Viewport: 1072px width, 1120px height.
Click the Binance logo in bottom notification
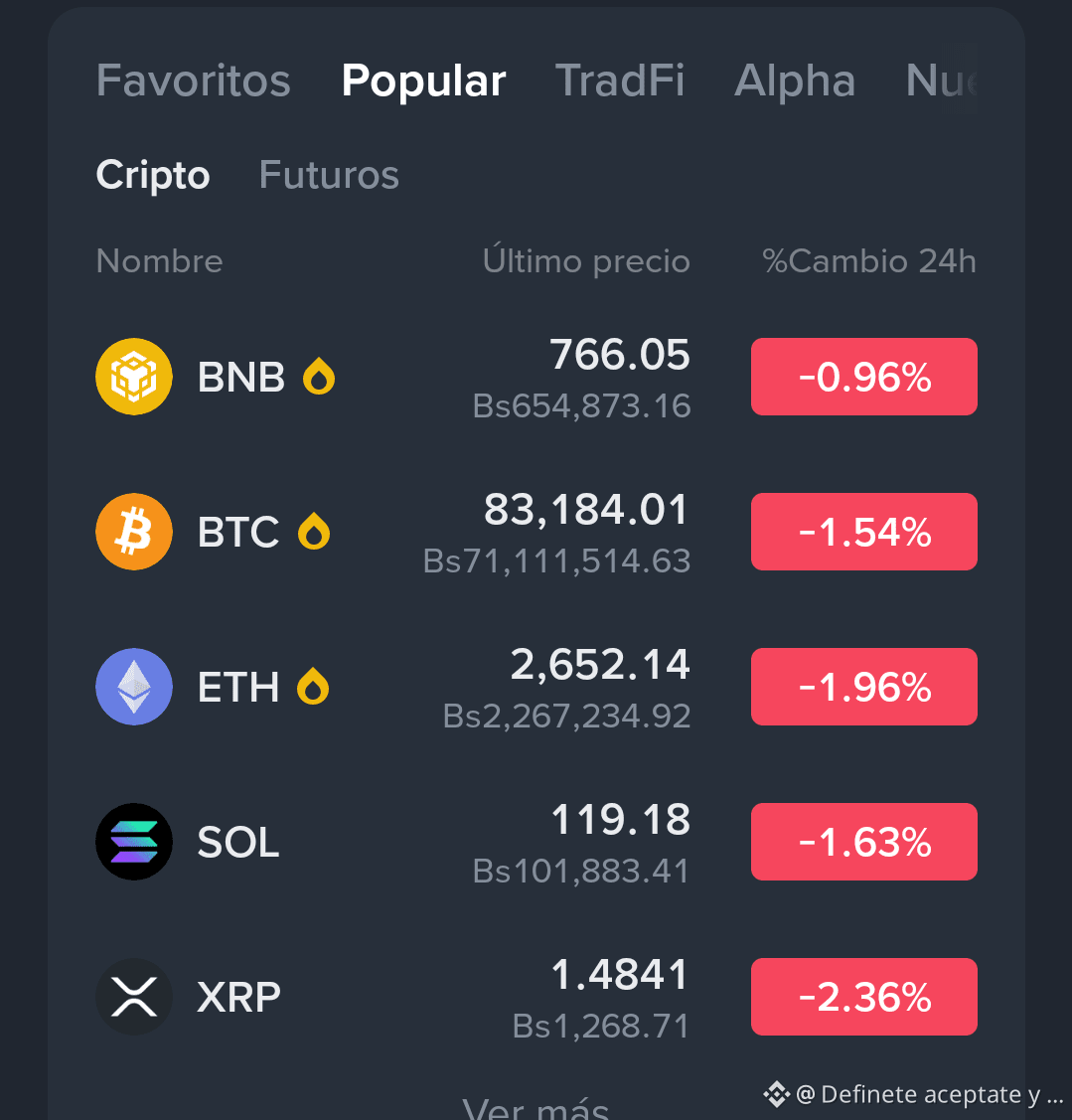coord(776,1093)
